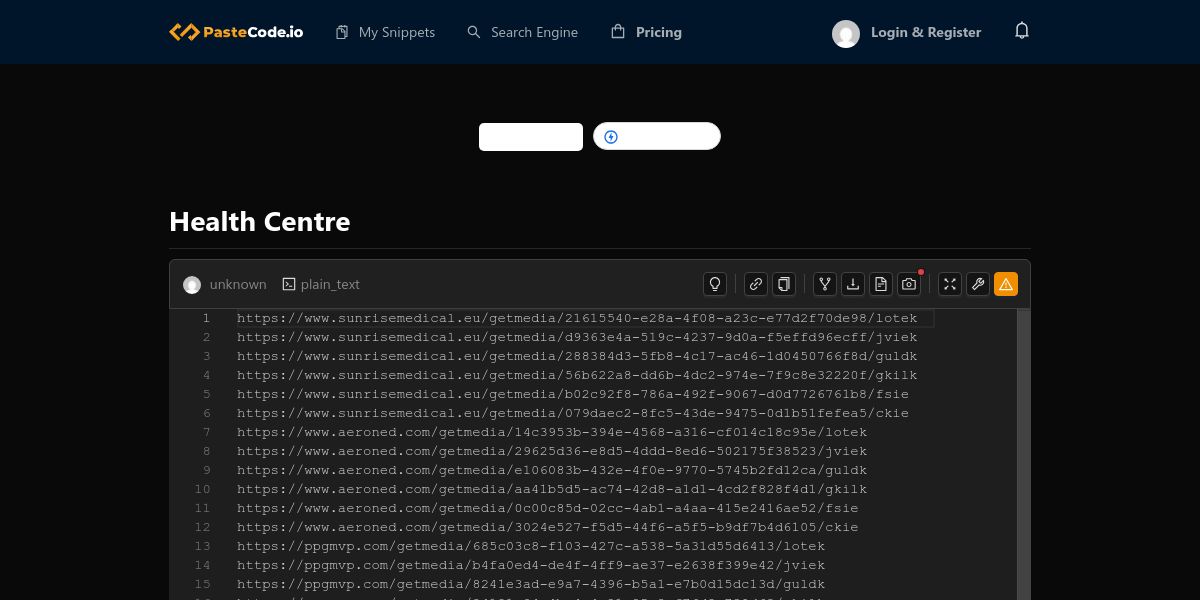1200x600 pixels.
Task: Click Login & Register
Action: (x=926, y=32)
